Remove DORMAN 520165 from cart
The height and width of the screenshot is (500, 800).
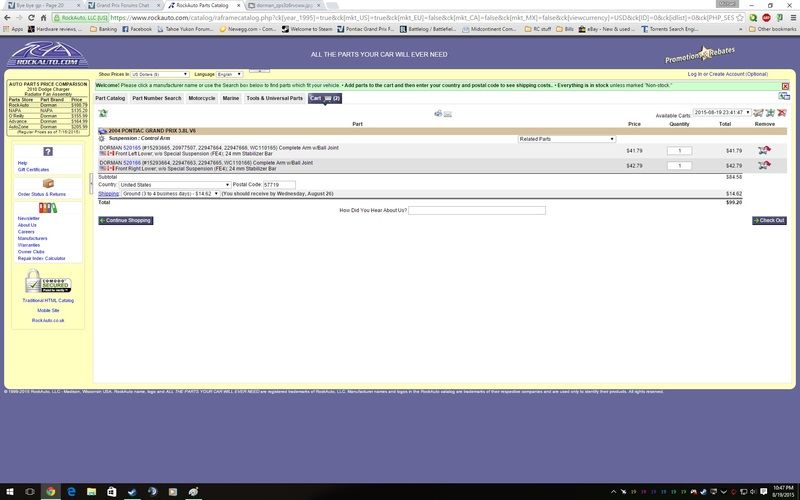pos(764,150)
